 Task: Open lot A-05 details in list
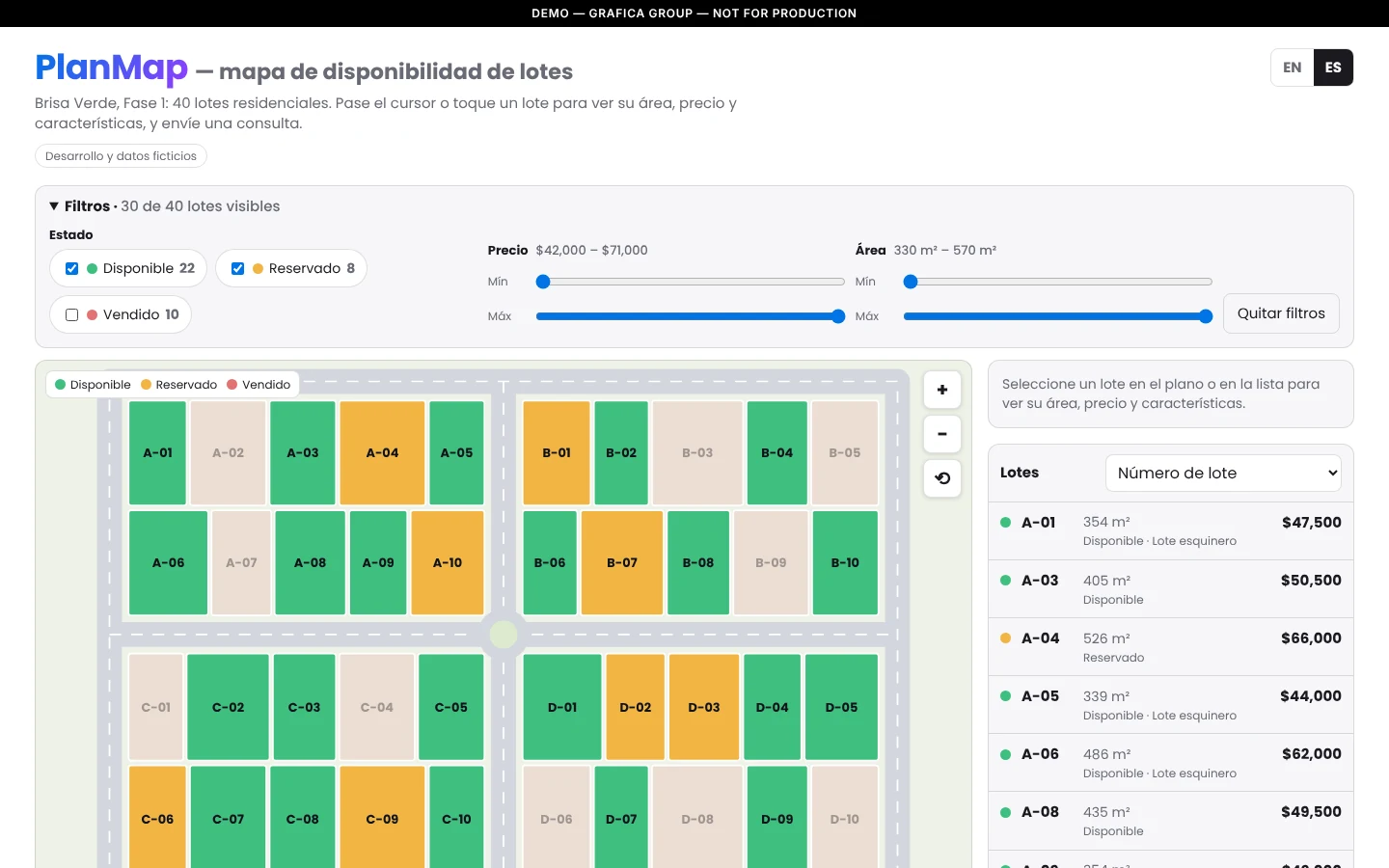point(1171,705)
